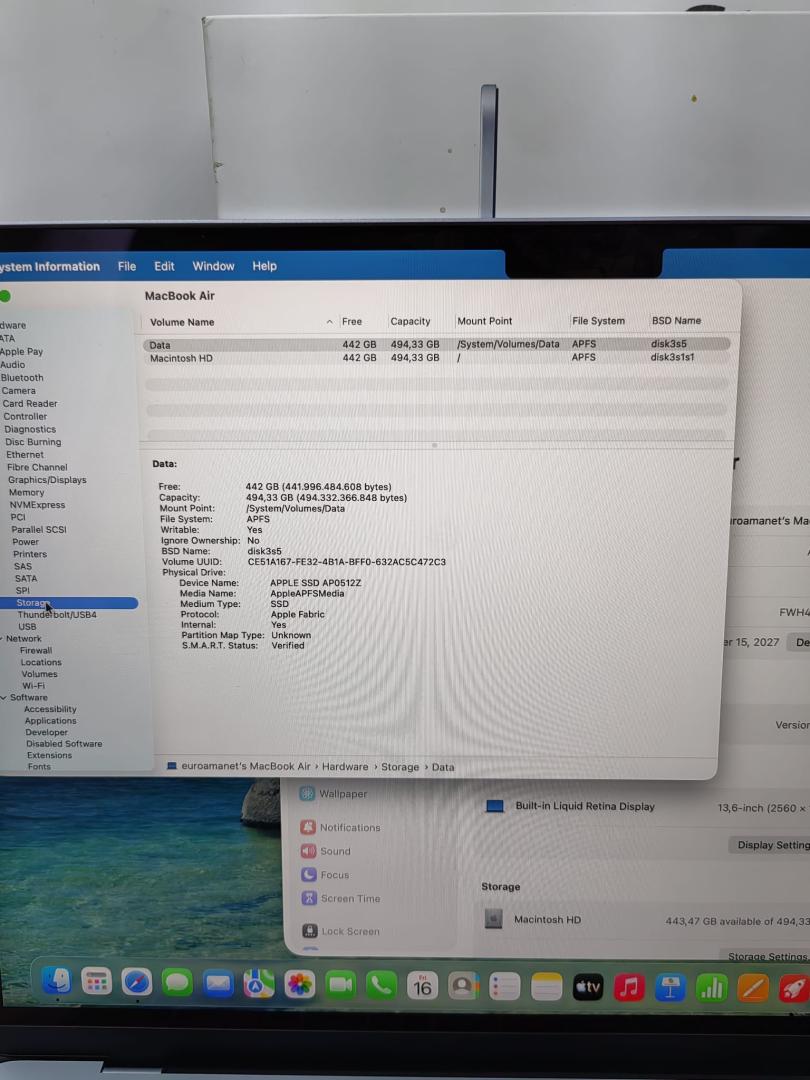Image resolution: width=810 pixels, height=1080 pixels.
Task: Toggle the Volume Name sort arrow
Action: tap(329, 322)
